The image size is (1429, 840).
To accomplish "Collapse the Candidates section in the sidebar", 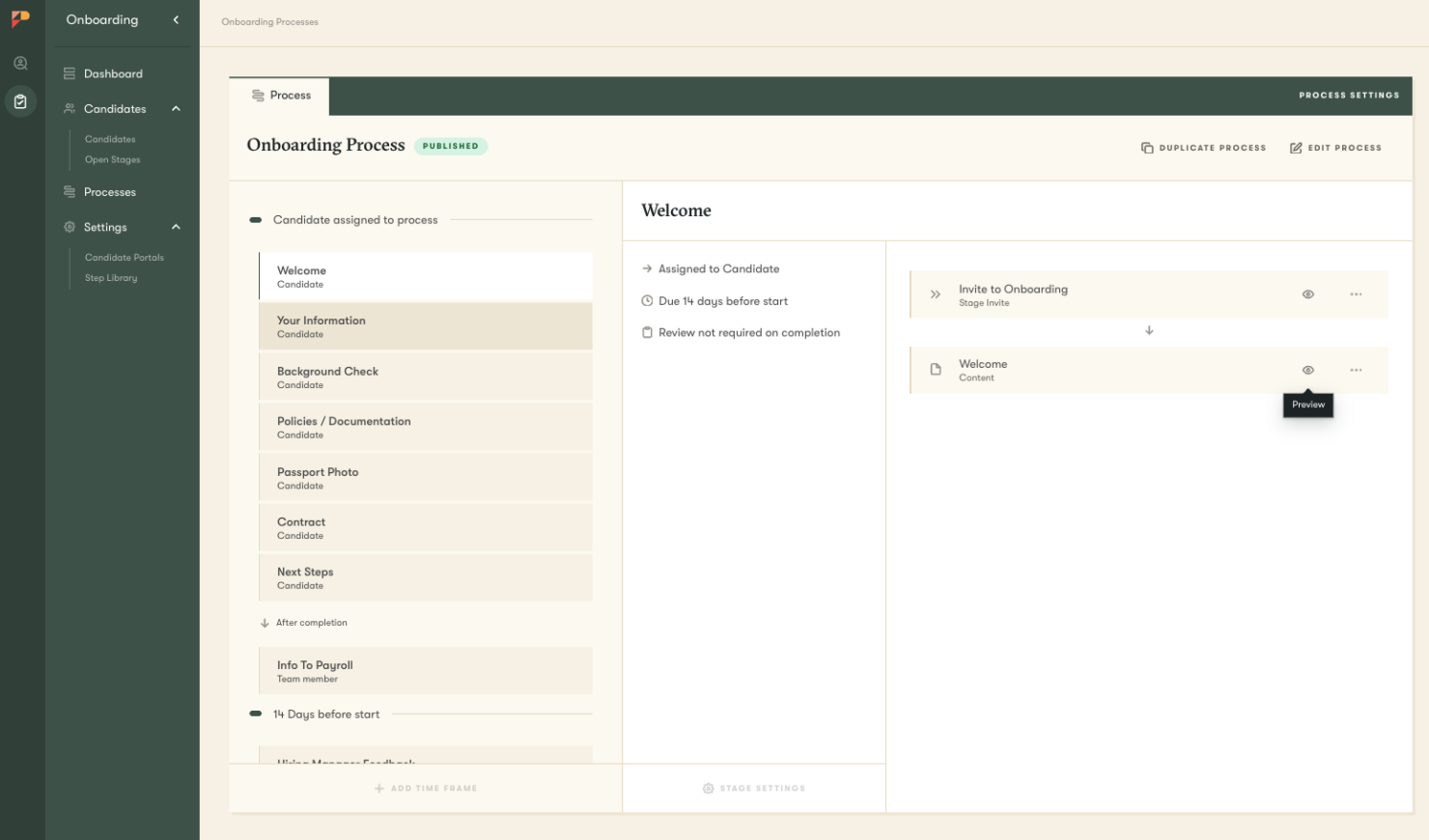I will pyautogui.click(x=176, y=108).
